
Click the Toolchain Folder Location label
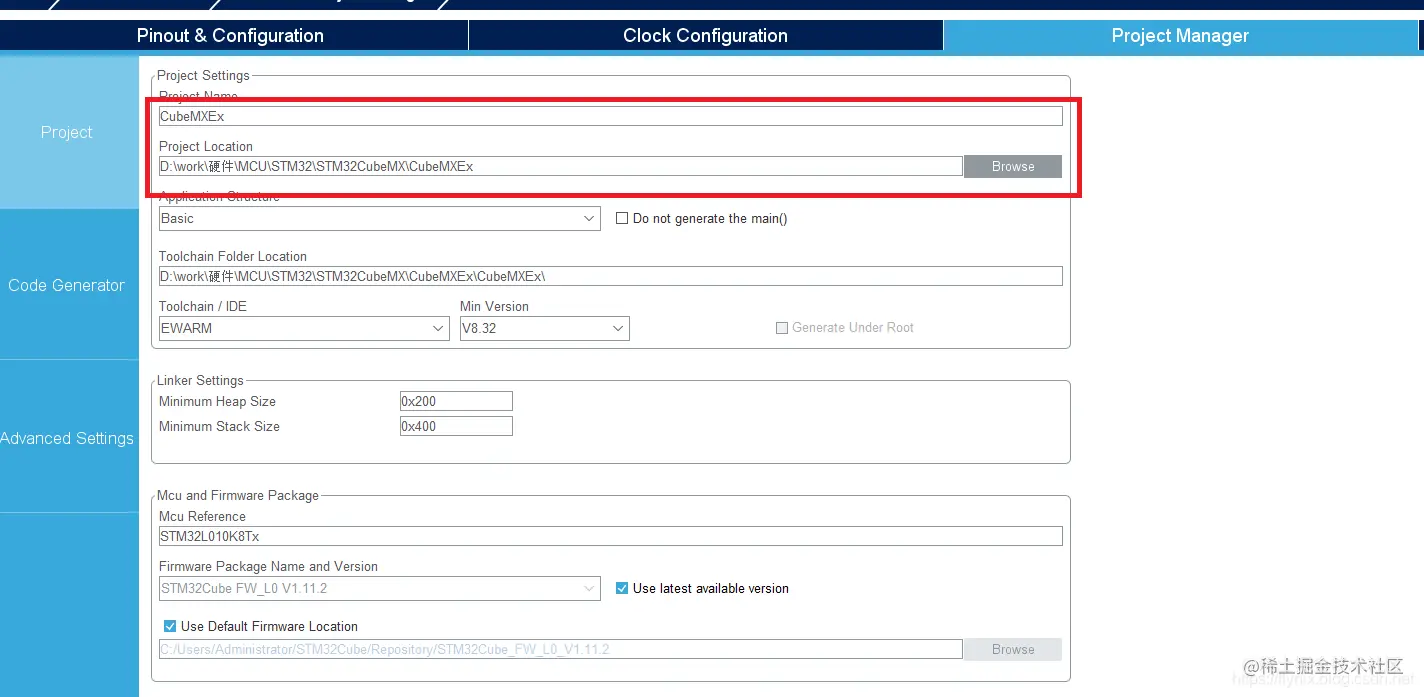[233, 256]
